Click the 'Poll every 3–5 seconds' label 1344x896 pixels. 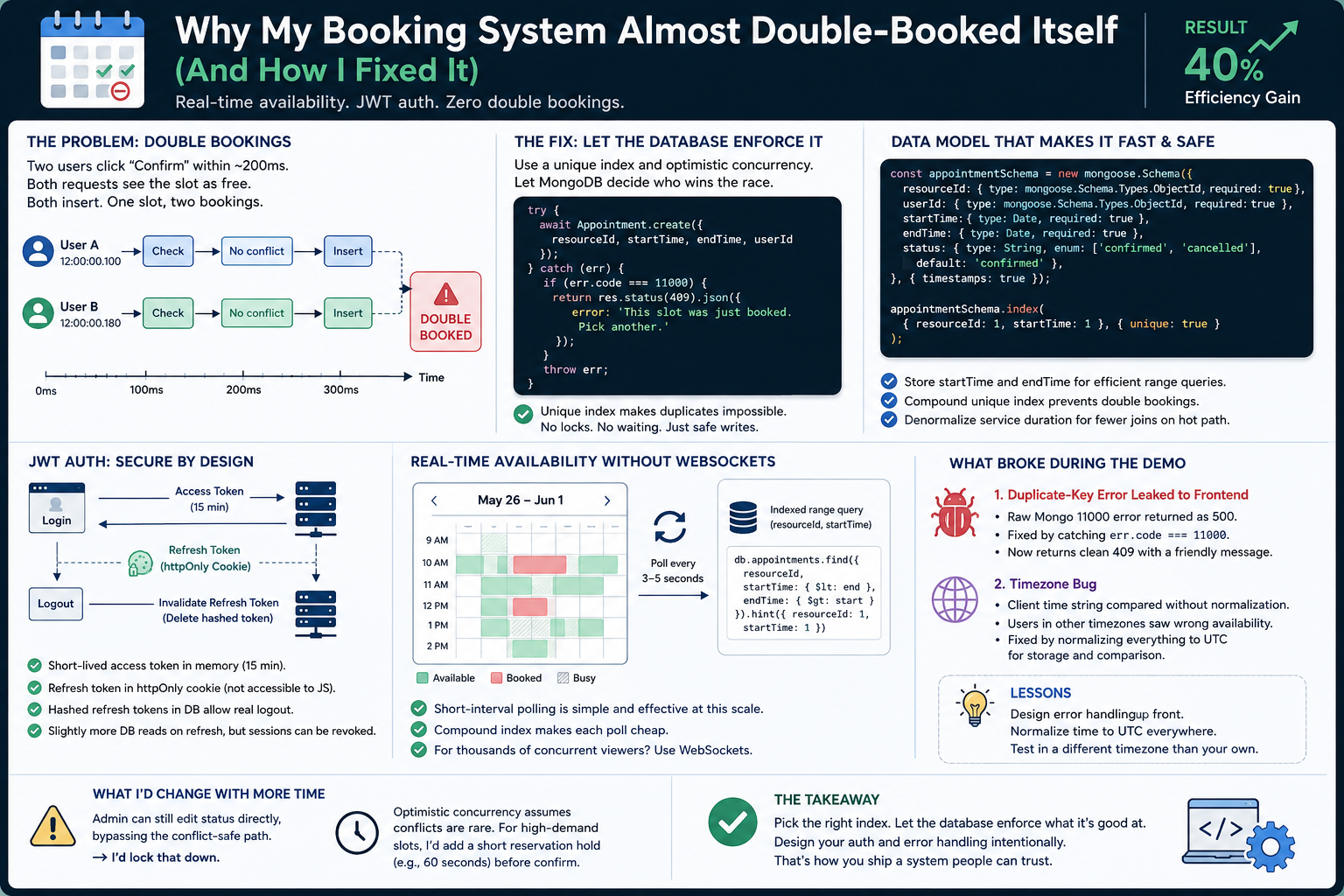[673, 570]
